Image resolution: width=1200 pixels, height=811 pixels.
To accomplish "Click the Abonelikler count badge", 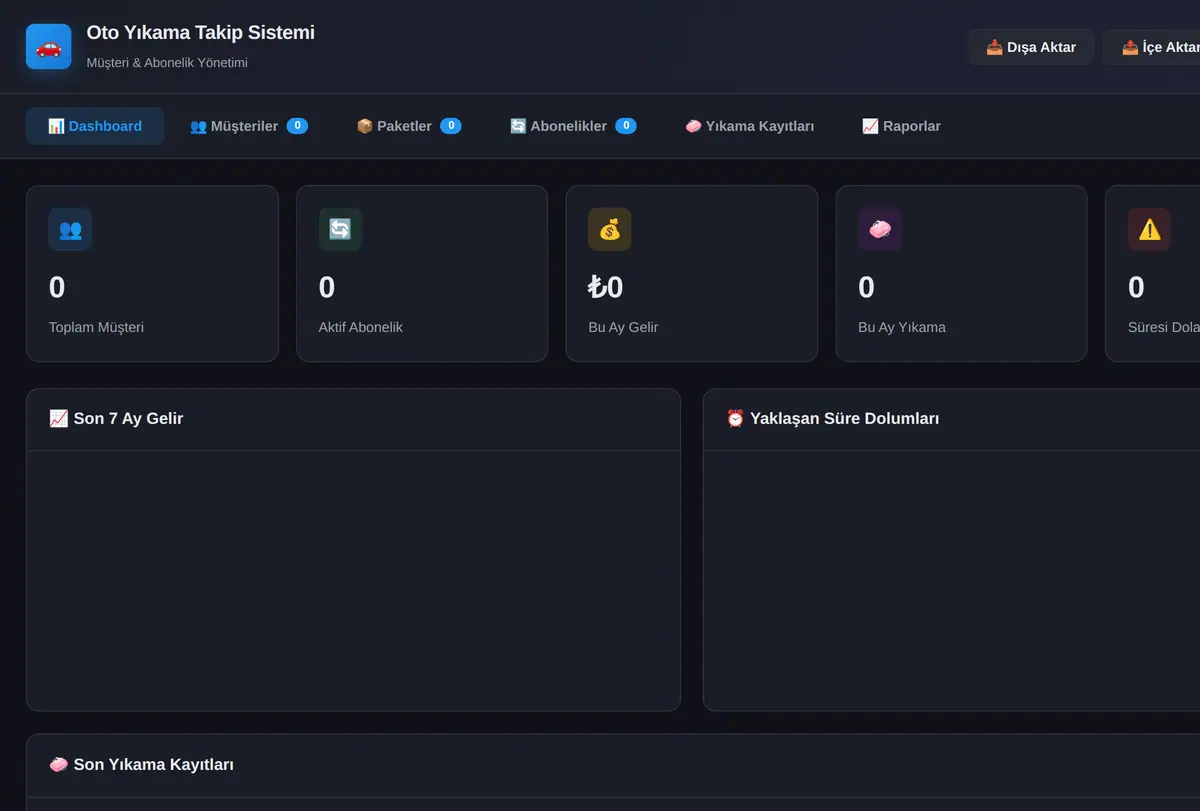I will tap(626, 126).
